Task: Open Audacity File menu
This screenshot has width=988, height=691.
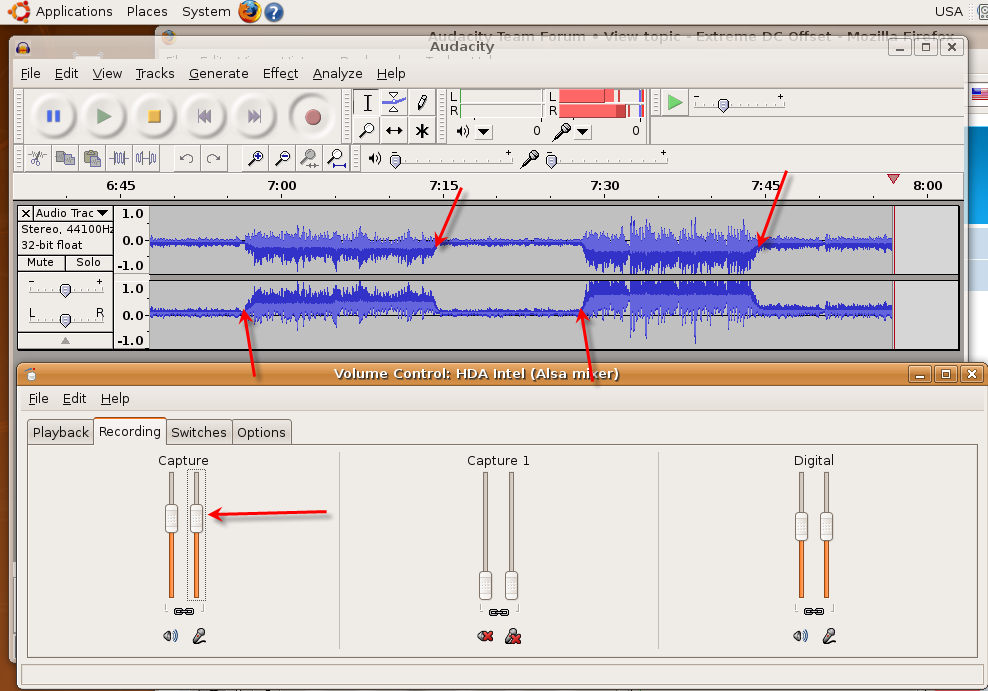Action: pos(30,74)
